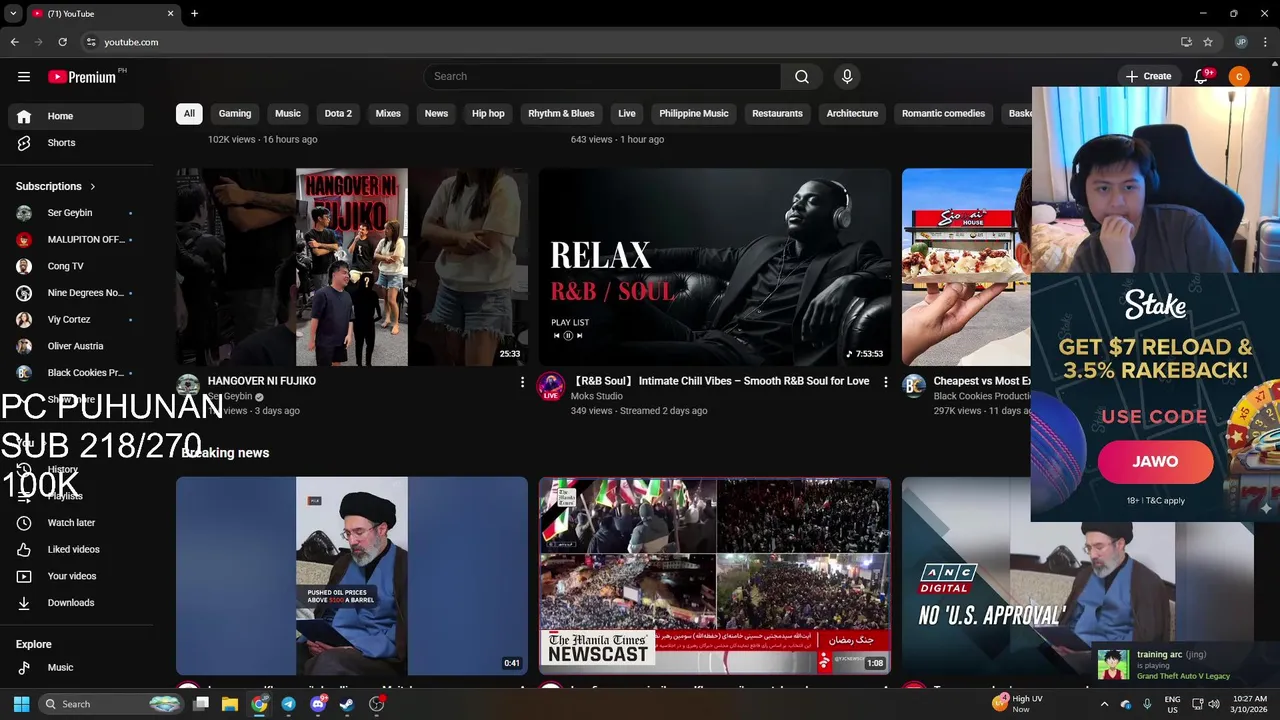Open Moks Studio live channel avatar

pos(550,386)
